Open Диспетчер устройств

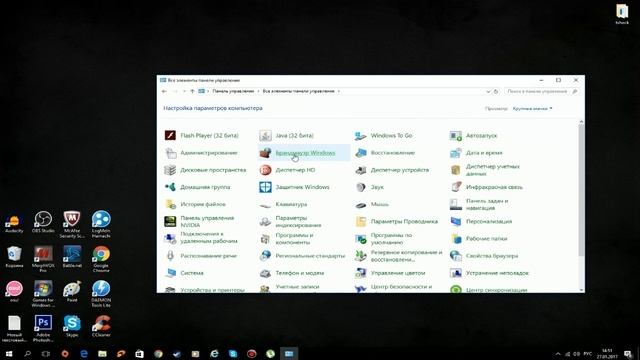pyautogui.click(x=392, y=170)
